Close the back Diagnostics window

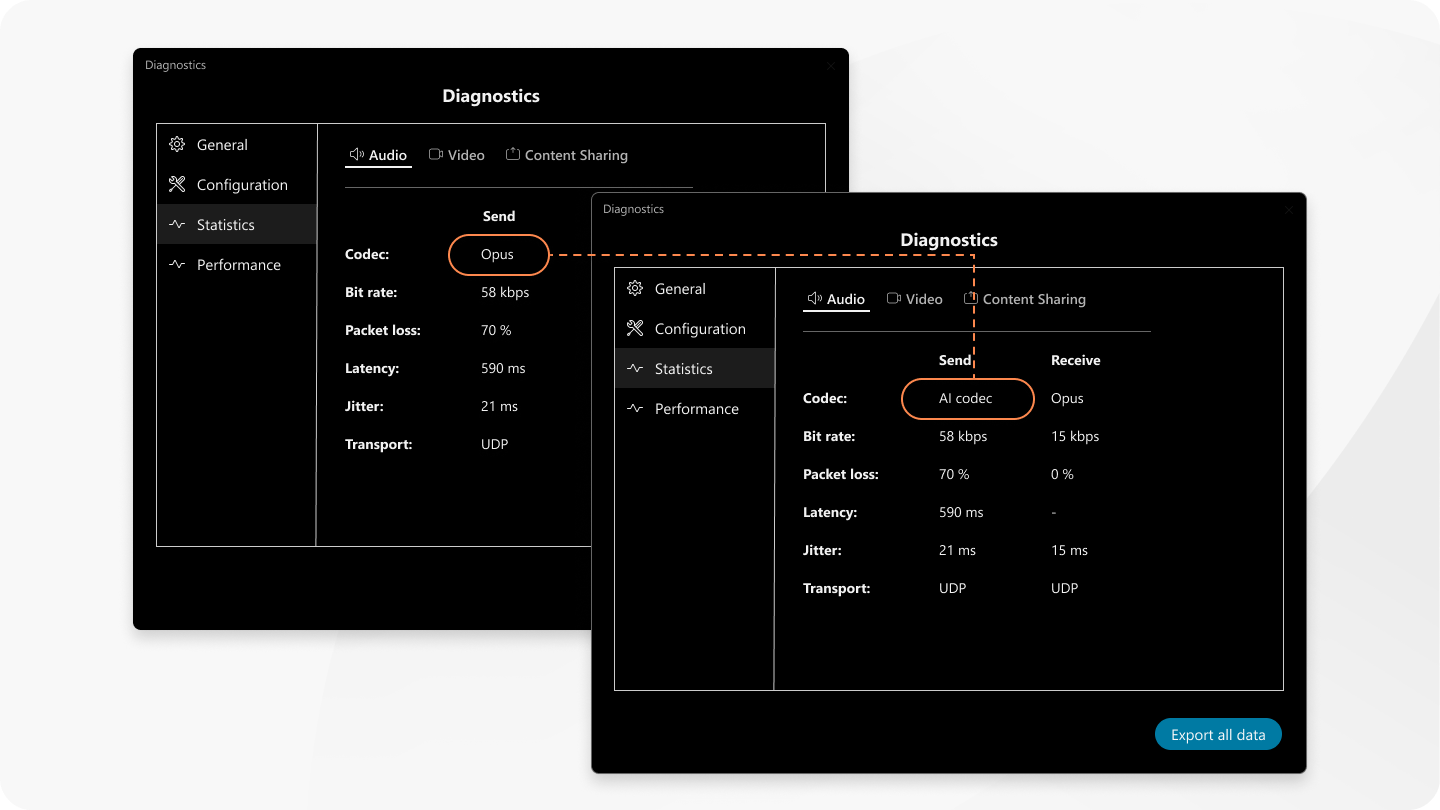pos(831,66)
